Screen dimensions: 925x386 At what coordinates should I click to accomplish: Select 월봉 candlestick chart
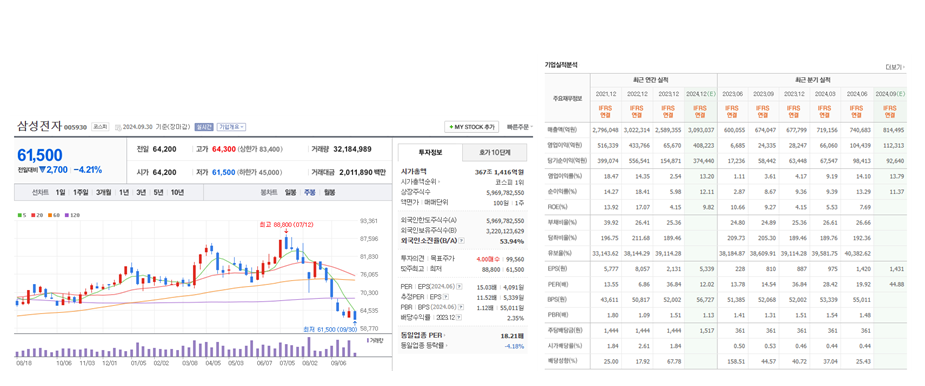329,192
